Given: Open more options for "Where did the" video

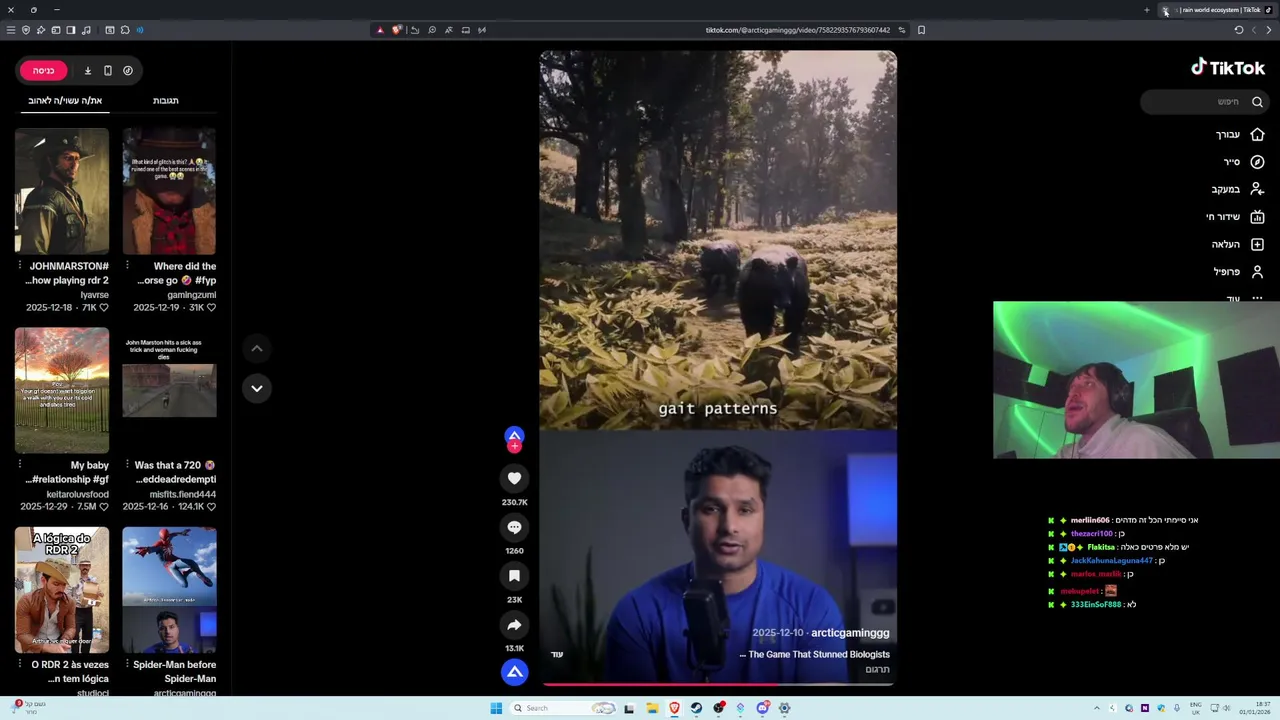Looking at the screenshot, I should 127,266.
